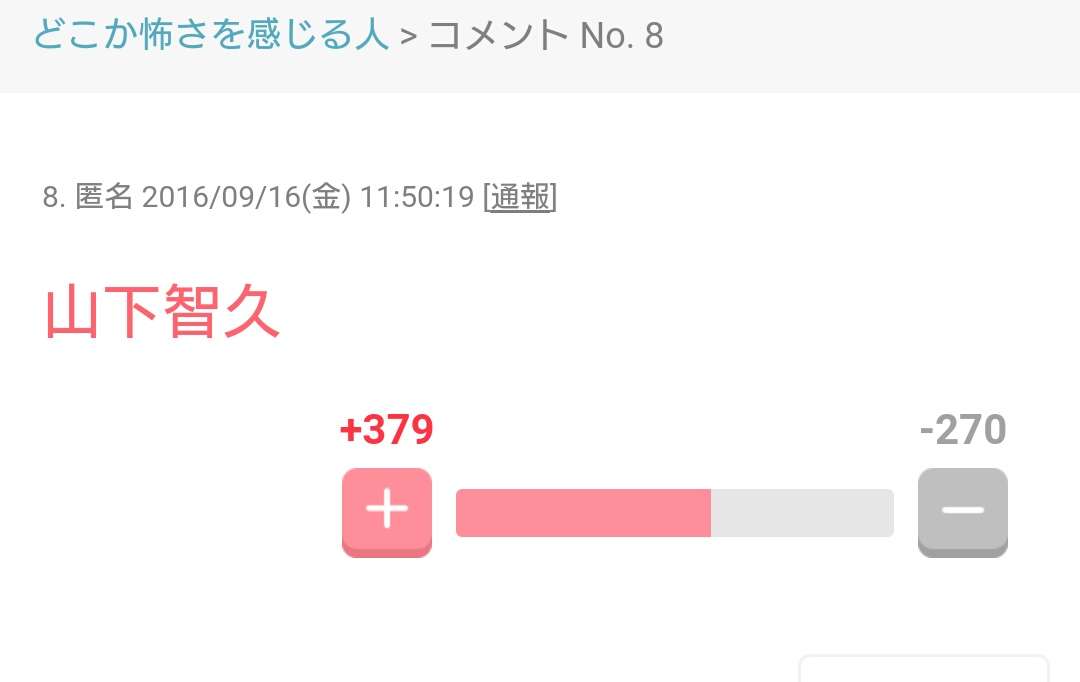Click the -270 negative vote count
The height and width of the screenshot is (682, 1080).
point(963,429)
